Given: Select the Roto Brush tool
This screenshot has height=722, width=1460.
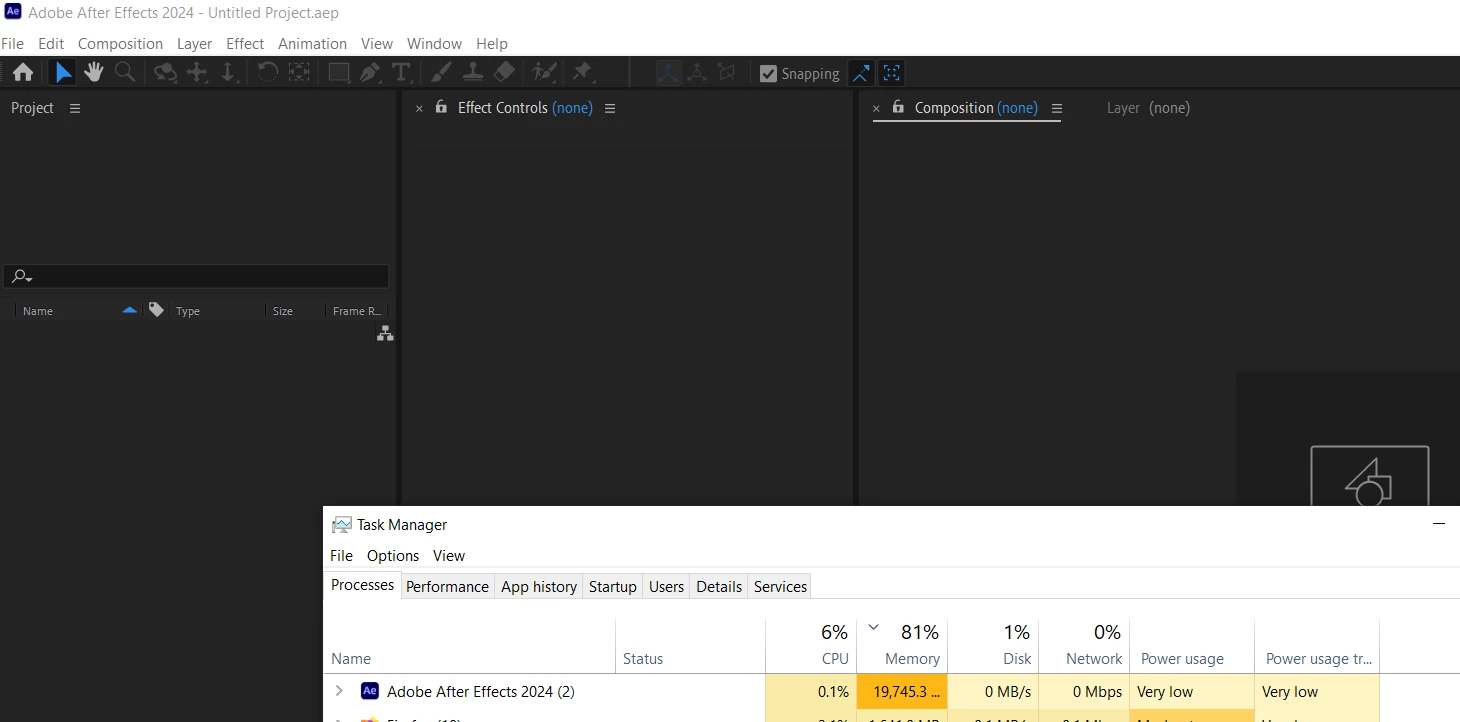Looking at the screenshot, I should click(x=544, y=72).
